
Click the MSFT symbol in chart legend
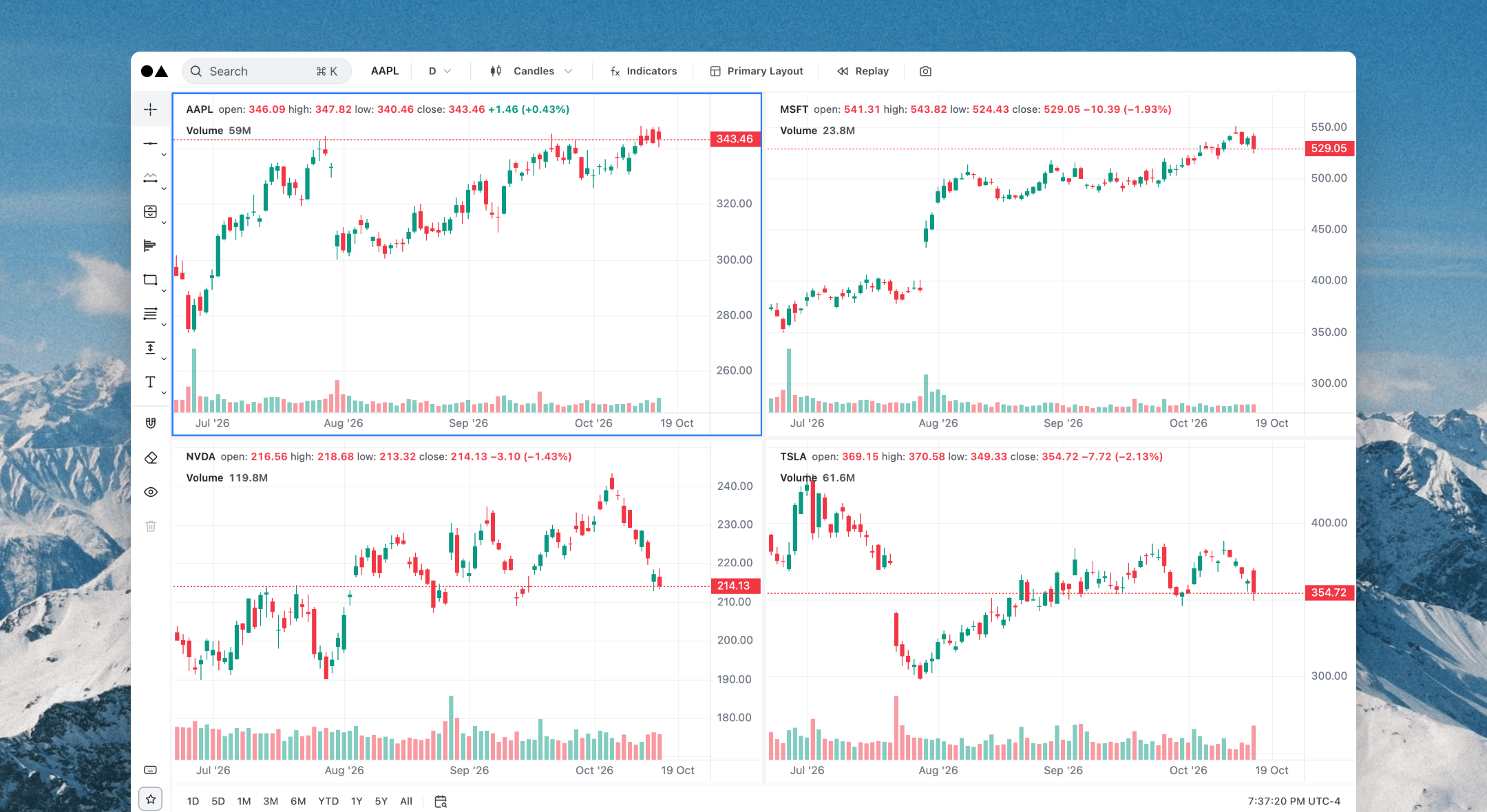(794, 109)
